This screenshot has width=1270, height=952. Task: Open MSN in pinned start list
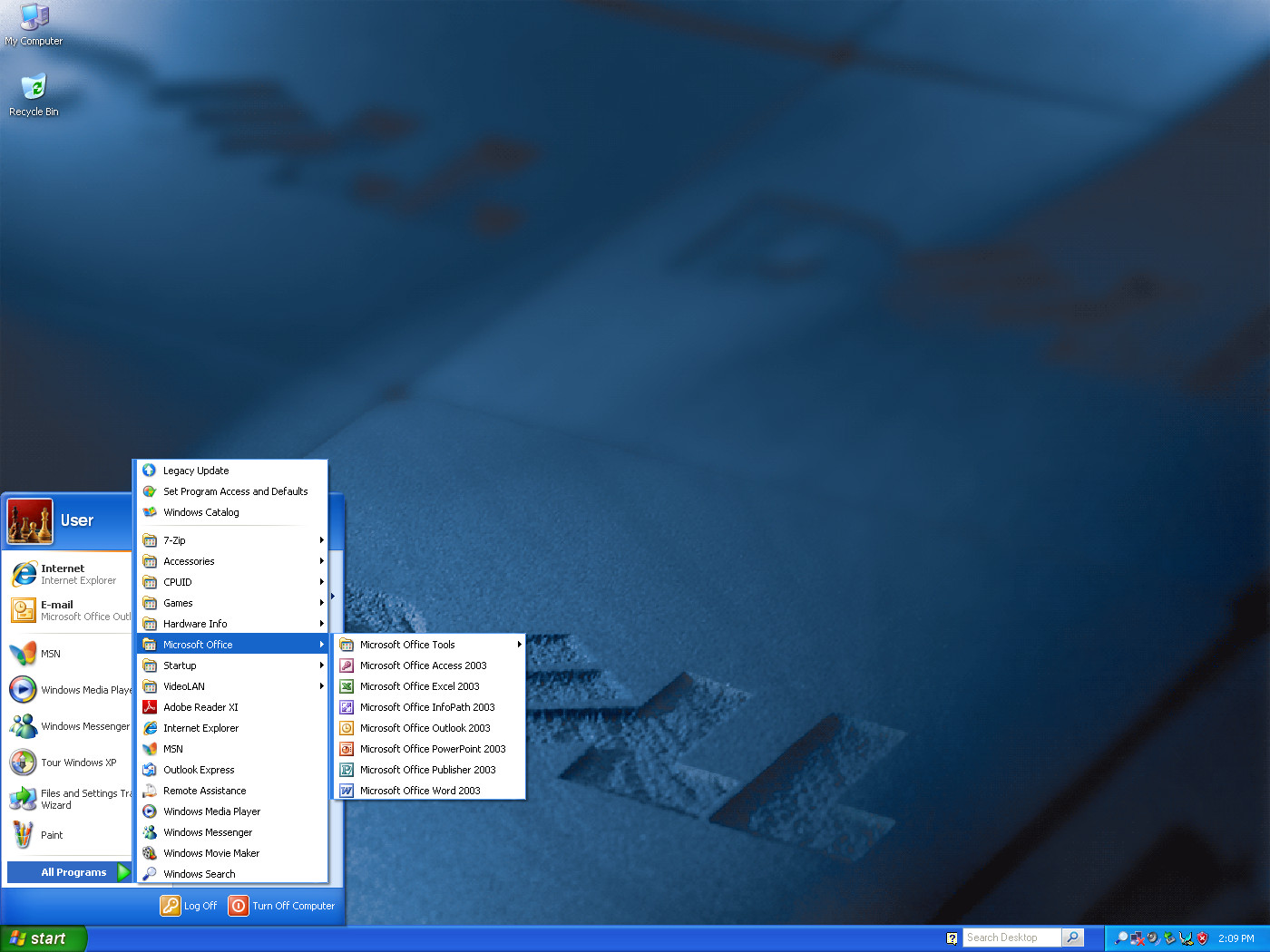point(69,654)
